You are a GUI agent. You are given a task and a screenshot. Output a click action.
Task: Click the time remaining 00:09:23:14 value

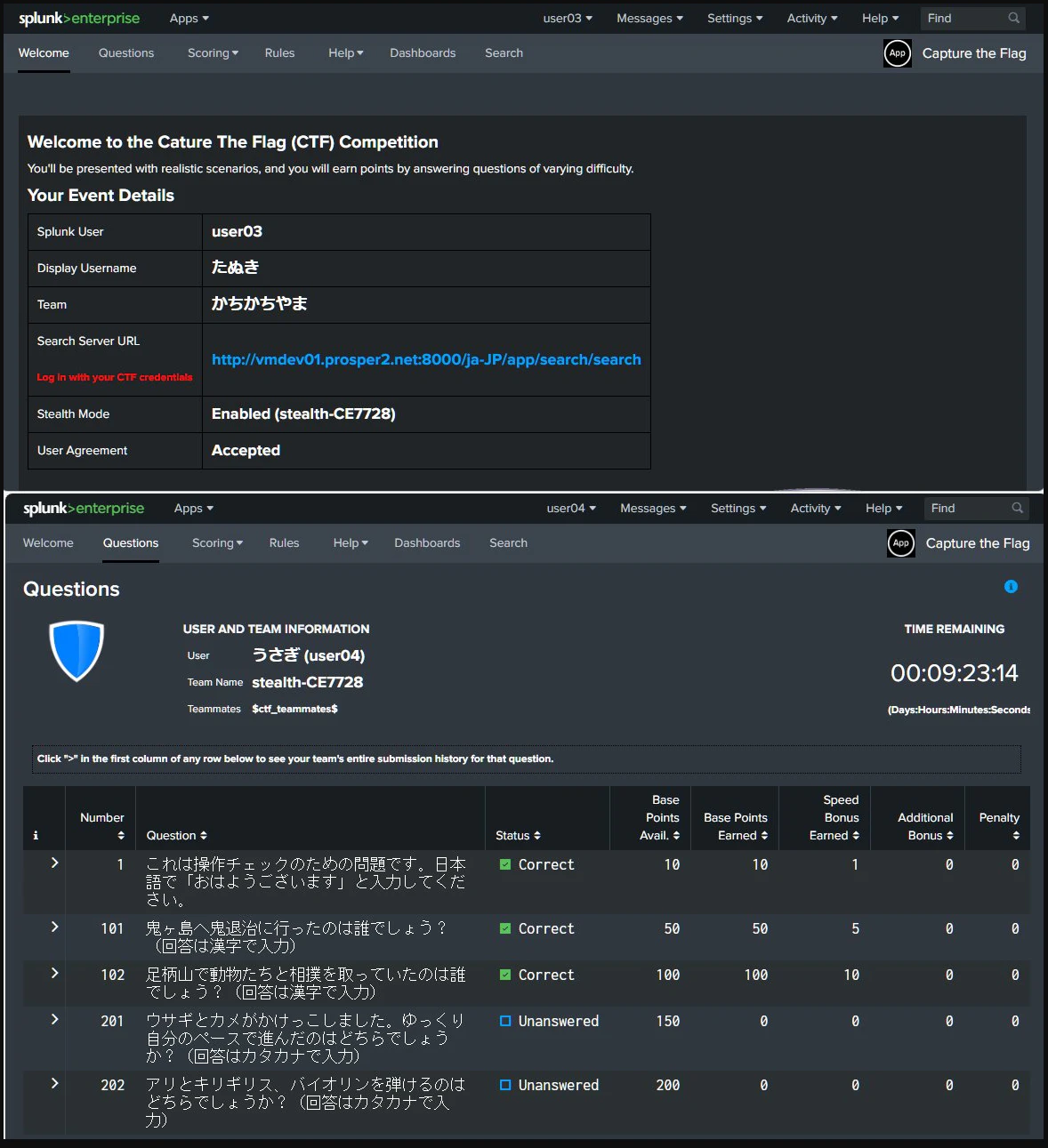(x=954, y=673)
